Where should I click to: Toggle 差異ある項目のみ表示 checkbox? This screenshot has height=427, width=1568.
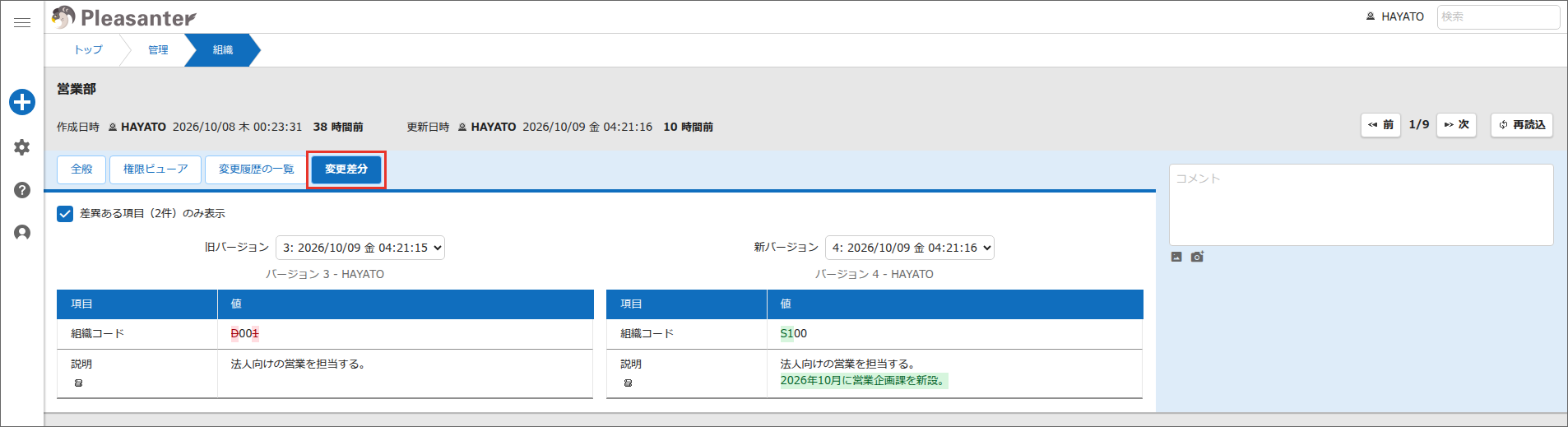(65, 214)
